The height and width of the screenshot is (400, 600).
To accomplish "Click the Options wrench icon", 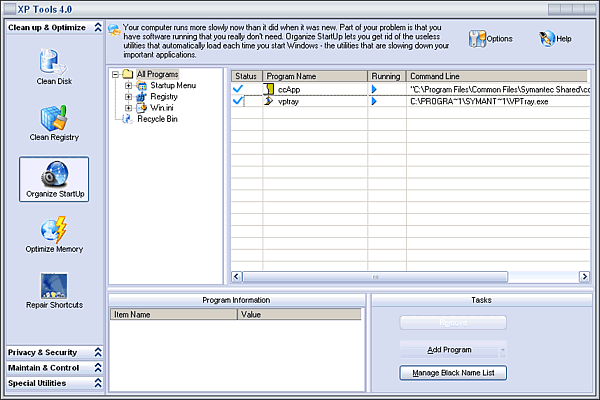I will pos(477,39).
